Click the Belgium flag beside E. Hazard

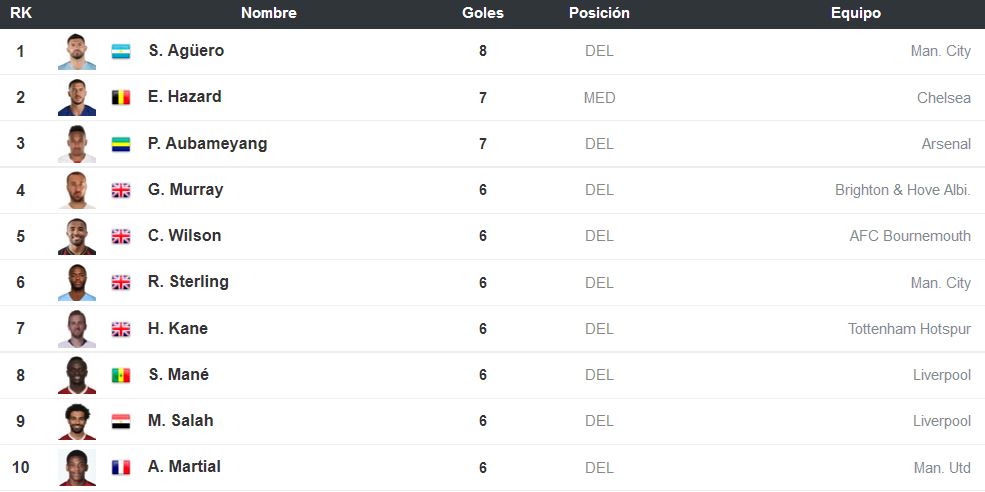tap(121, 97)
